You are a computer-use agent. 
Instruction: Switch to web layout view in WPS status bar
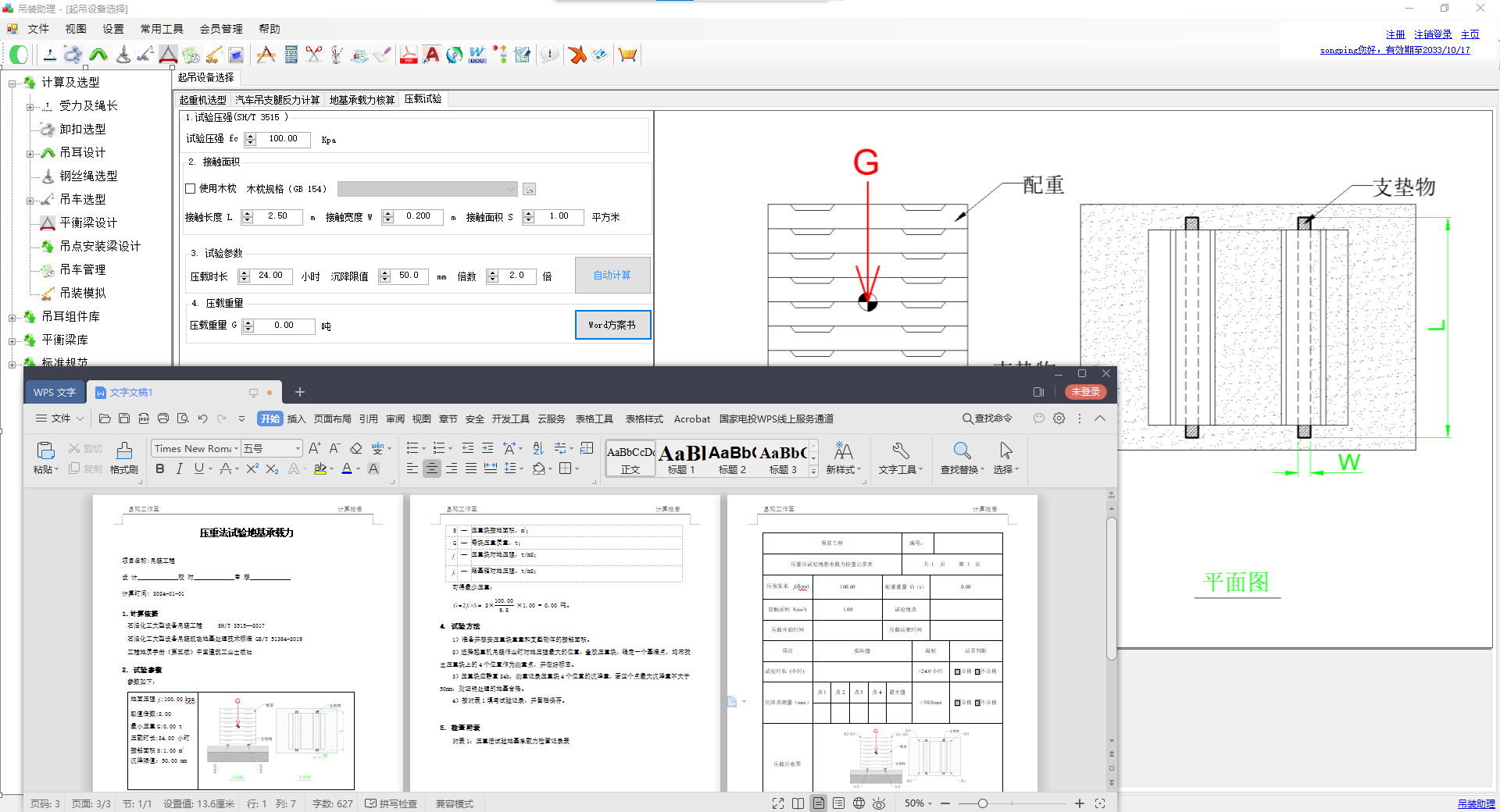click(859, 803)
